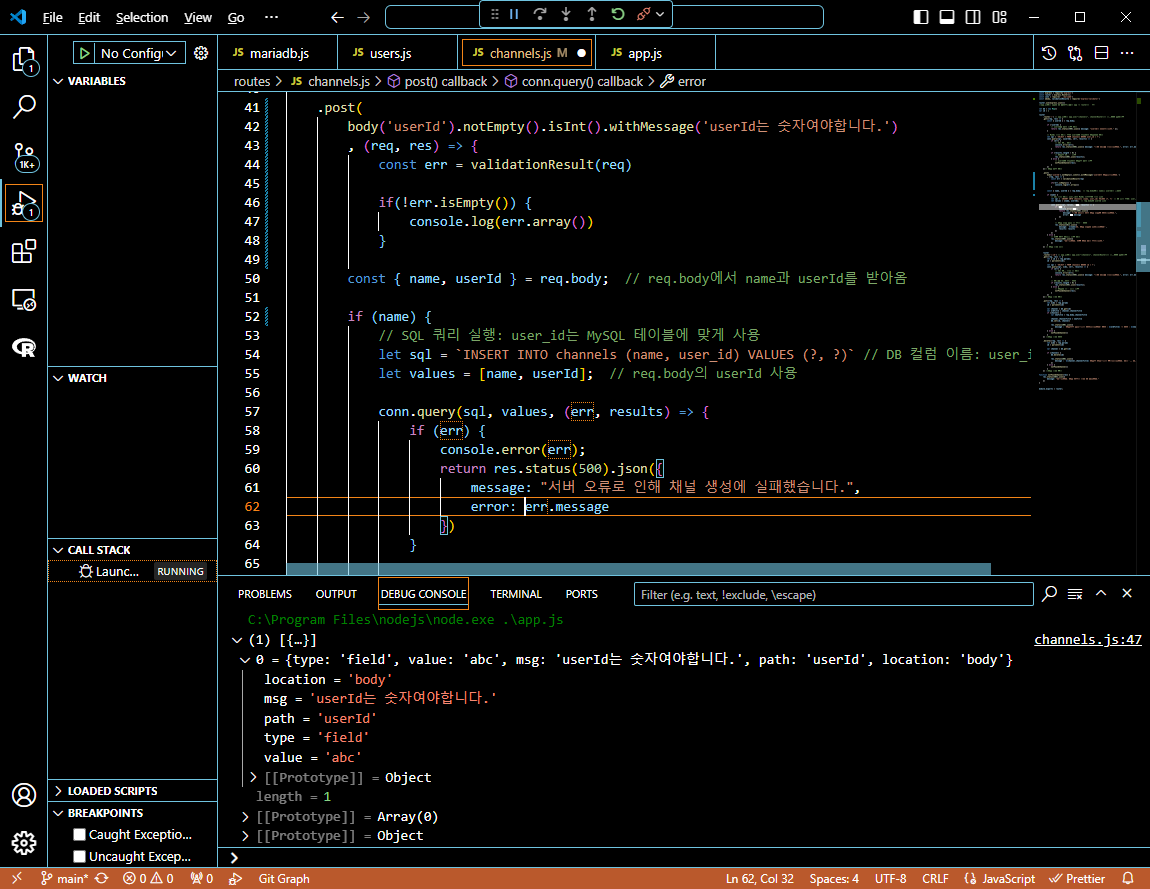
Task: Open the No Config launch configuration dropdown
Action: point(139,53)
